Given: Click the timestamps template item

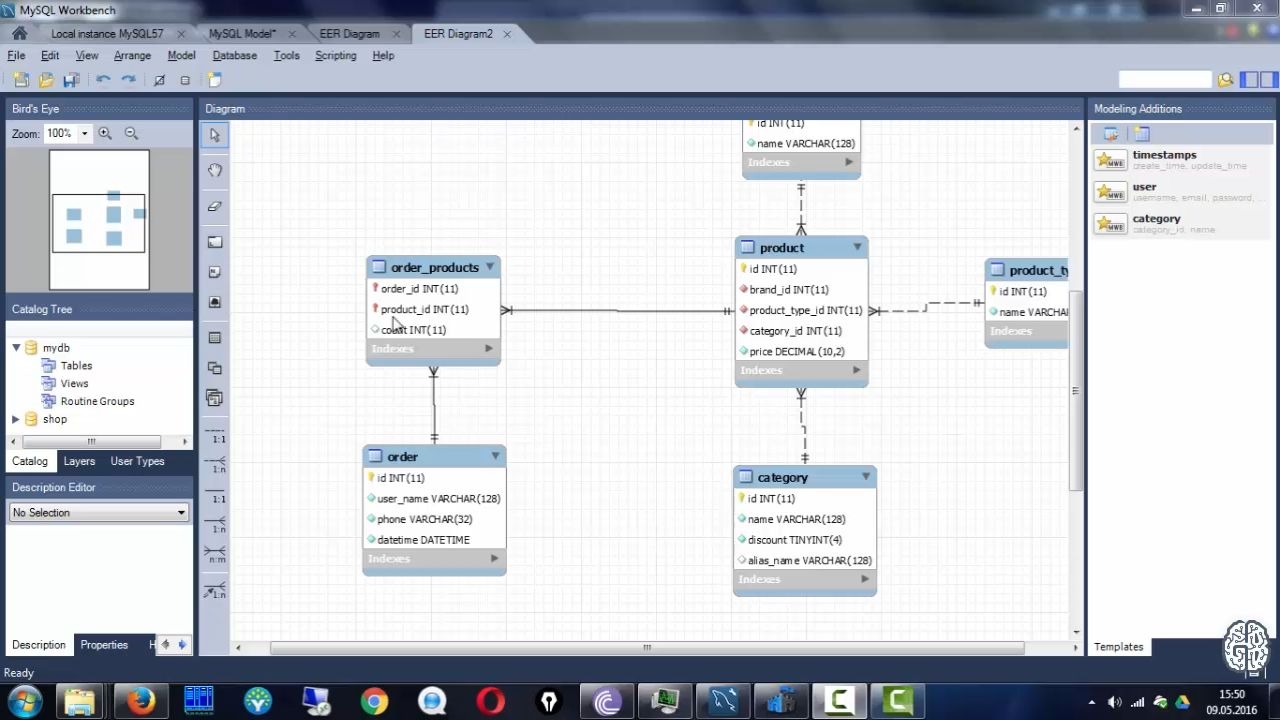Looking at the screenshot, I should (x=1165, y=160).
